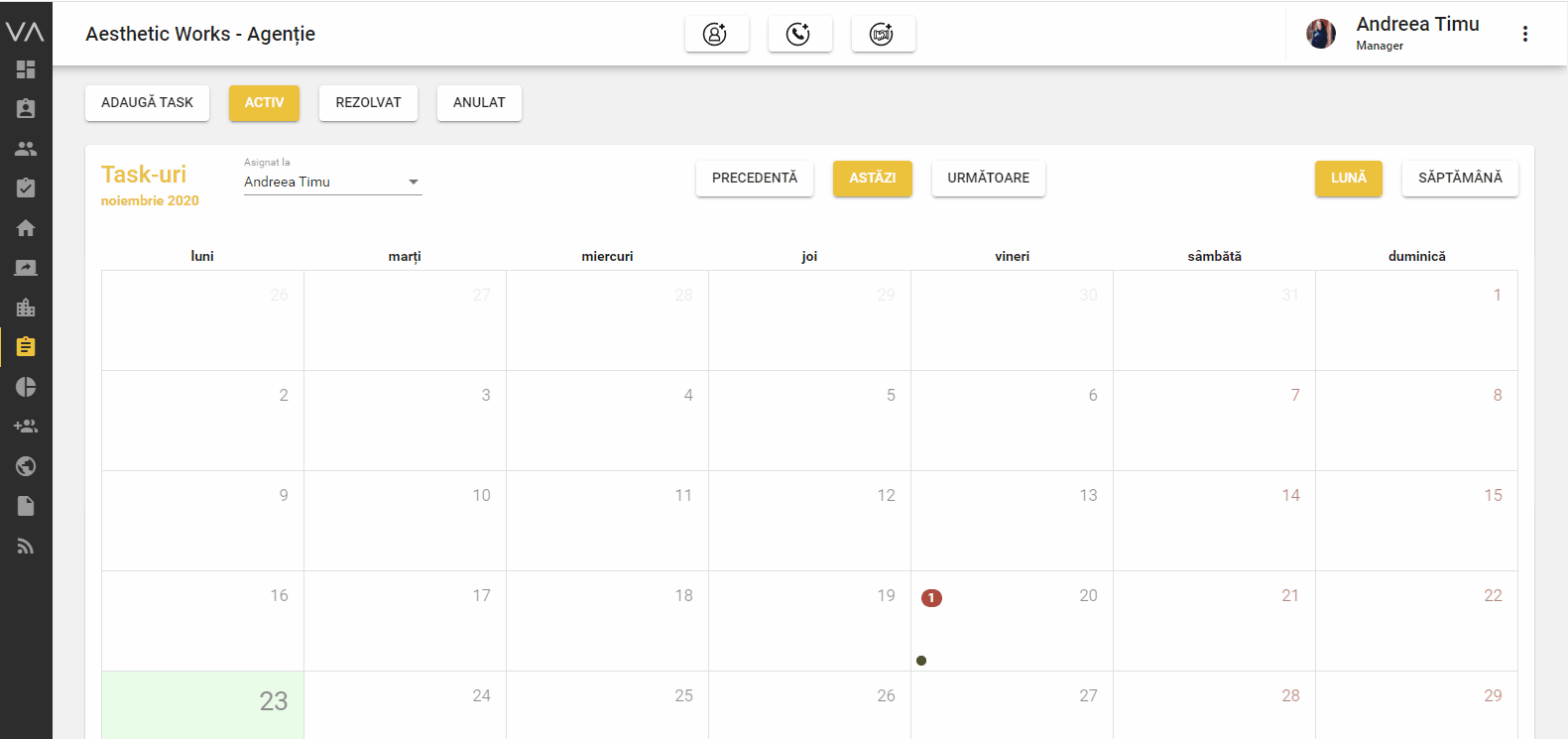Open the RSS feed sidebar icon

click(x=26, y=547)
